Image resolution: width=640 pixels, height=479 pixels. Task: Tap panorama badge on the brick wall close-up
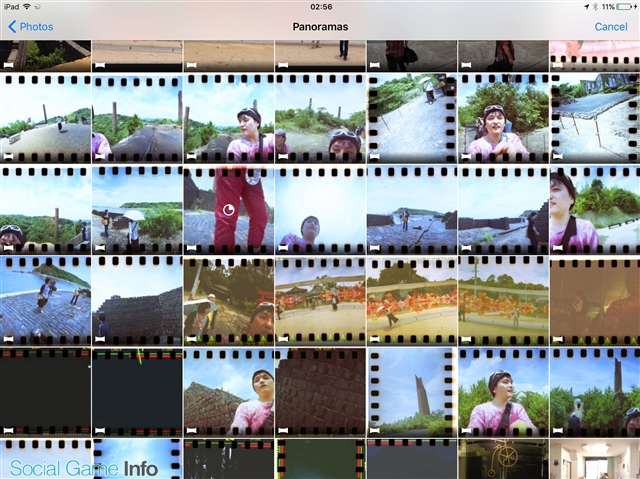[283, 430]
